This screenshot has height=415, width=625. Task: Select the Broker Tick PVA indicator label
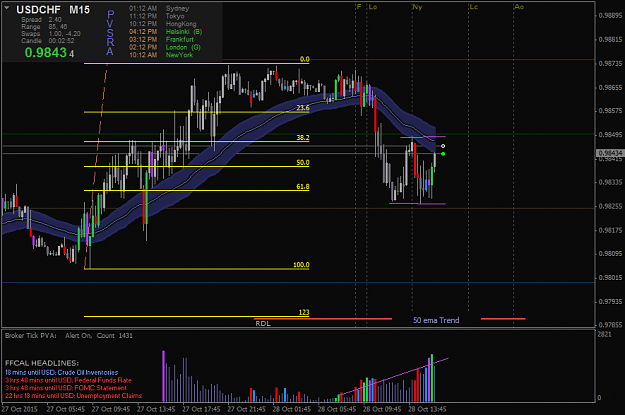pyautogui.click(x=69, y=336)
